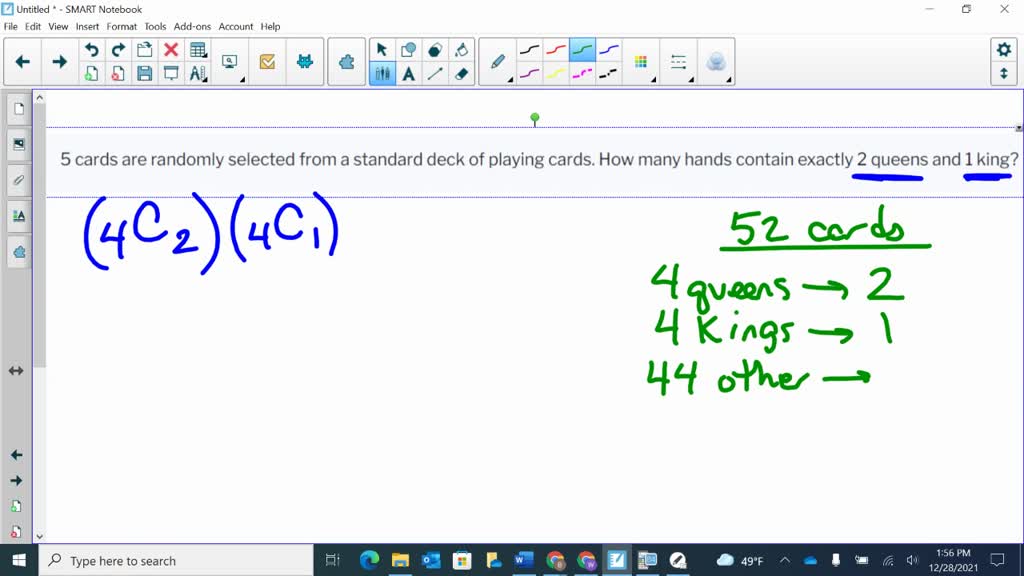Click the toolbar settings gear button
This screenshot has height=576, width=1024.
tap(1003, 50)
